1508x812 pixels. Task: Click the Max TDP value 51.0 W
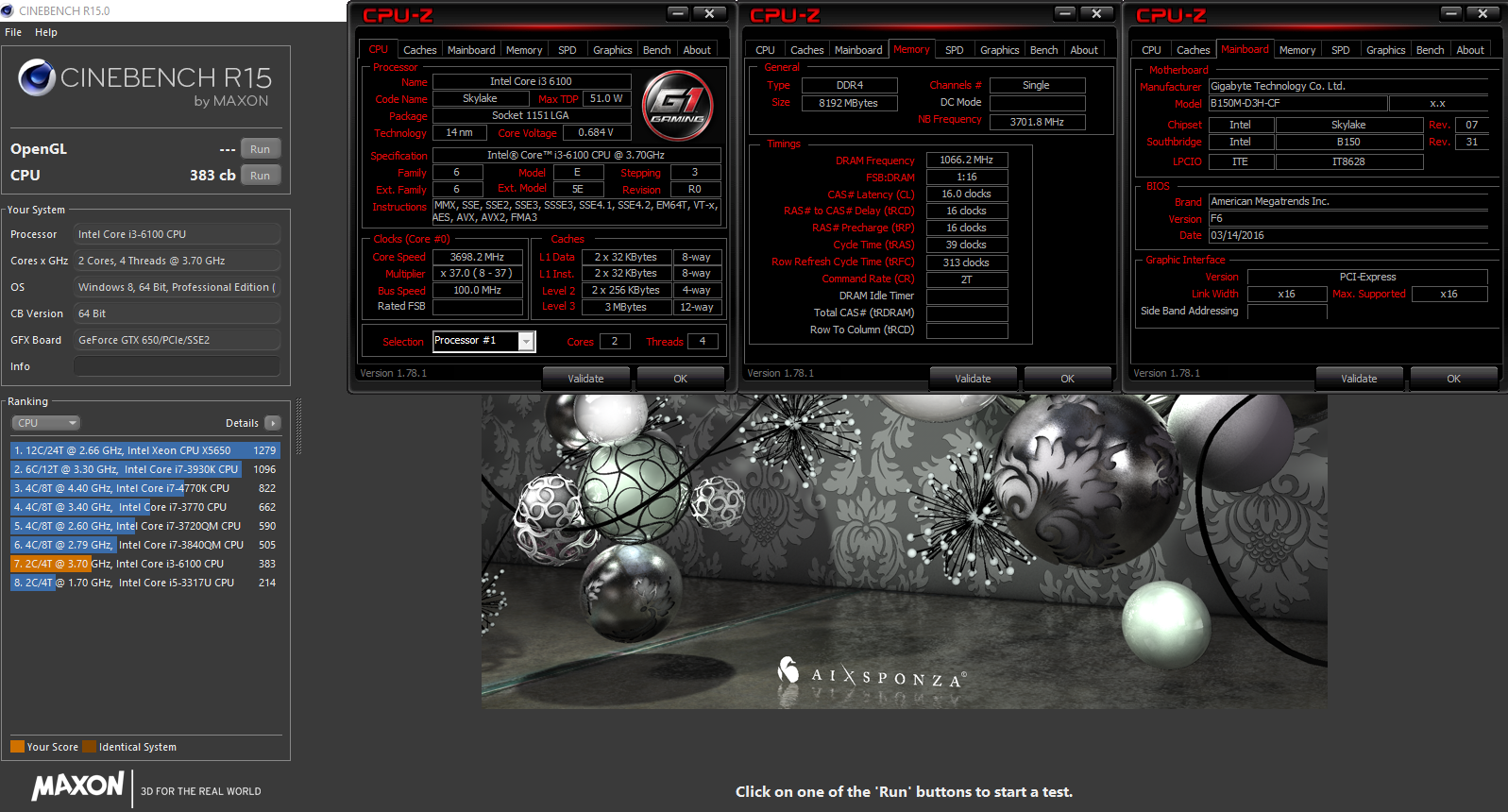[x=606, y=98]
